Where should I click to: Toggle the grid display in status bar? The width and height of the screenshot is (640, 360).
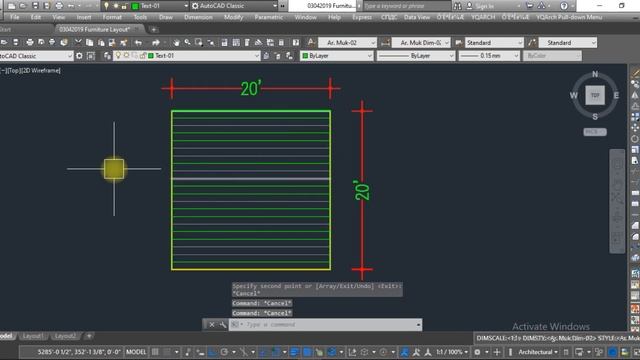coord(155,351)
